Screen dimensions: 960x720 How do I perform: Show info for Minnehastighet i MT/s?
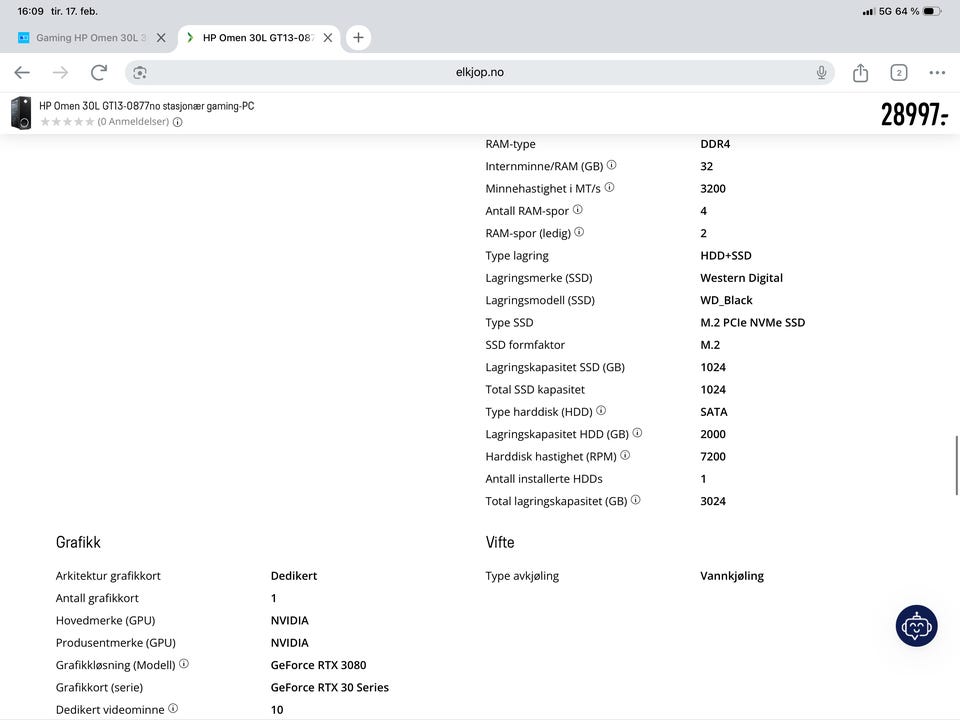tap(609, 187)
